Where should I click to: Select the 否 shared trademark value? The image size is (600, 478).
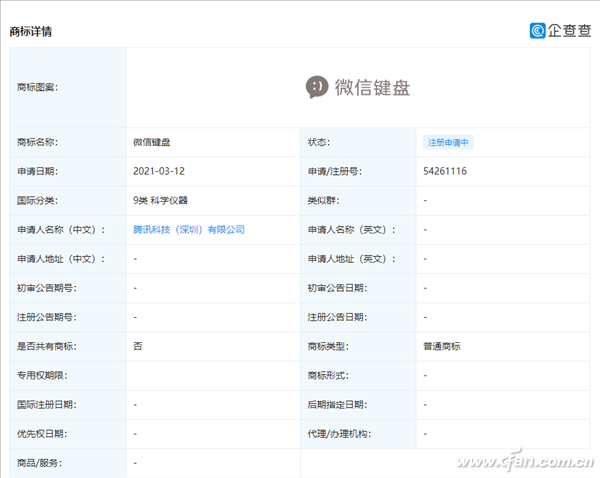point(137,346)
